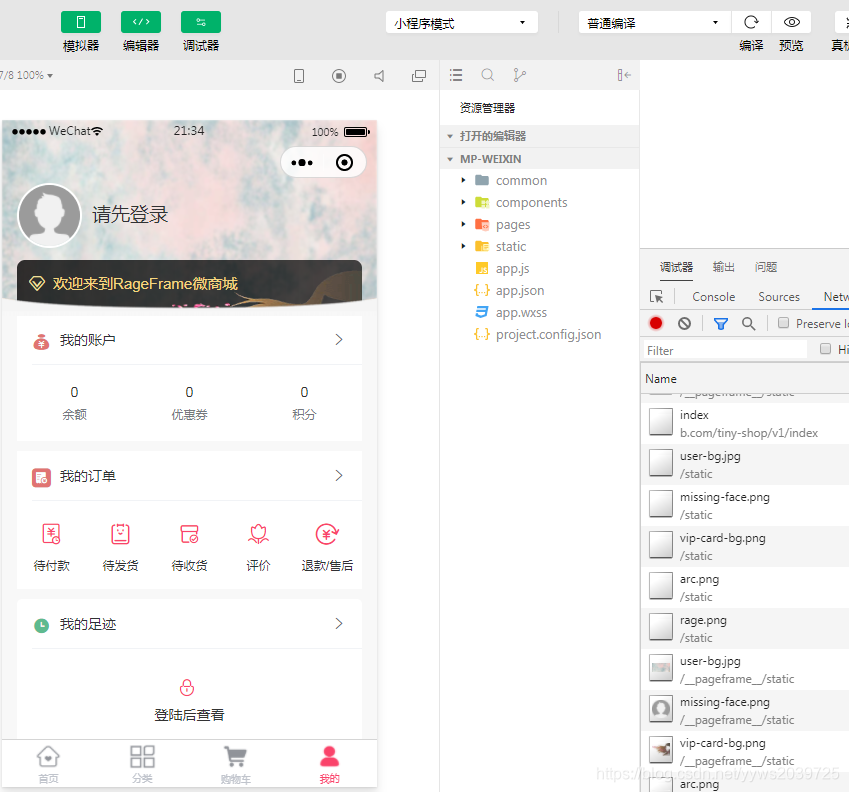Switch to the 问题 tab
849x792 pixels.
pyautogui.click(x=766, y=267)
